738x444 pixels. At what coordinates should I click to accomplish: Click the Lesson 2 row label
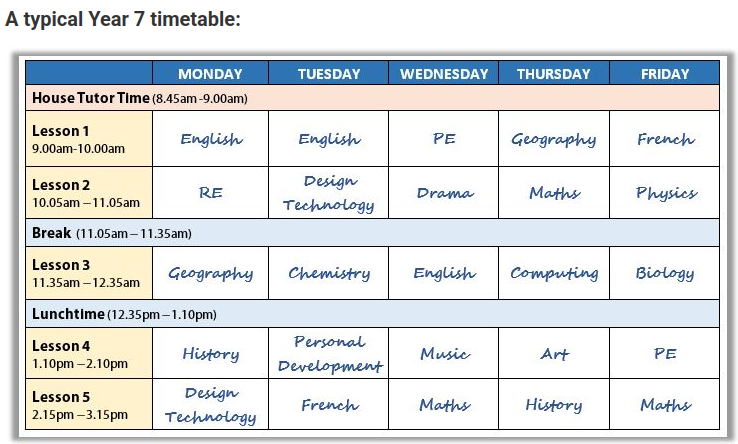coord(89,193)
